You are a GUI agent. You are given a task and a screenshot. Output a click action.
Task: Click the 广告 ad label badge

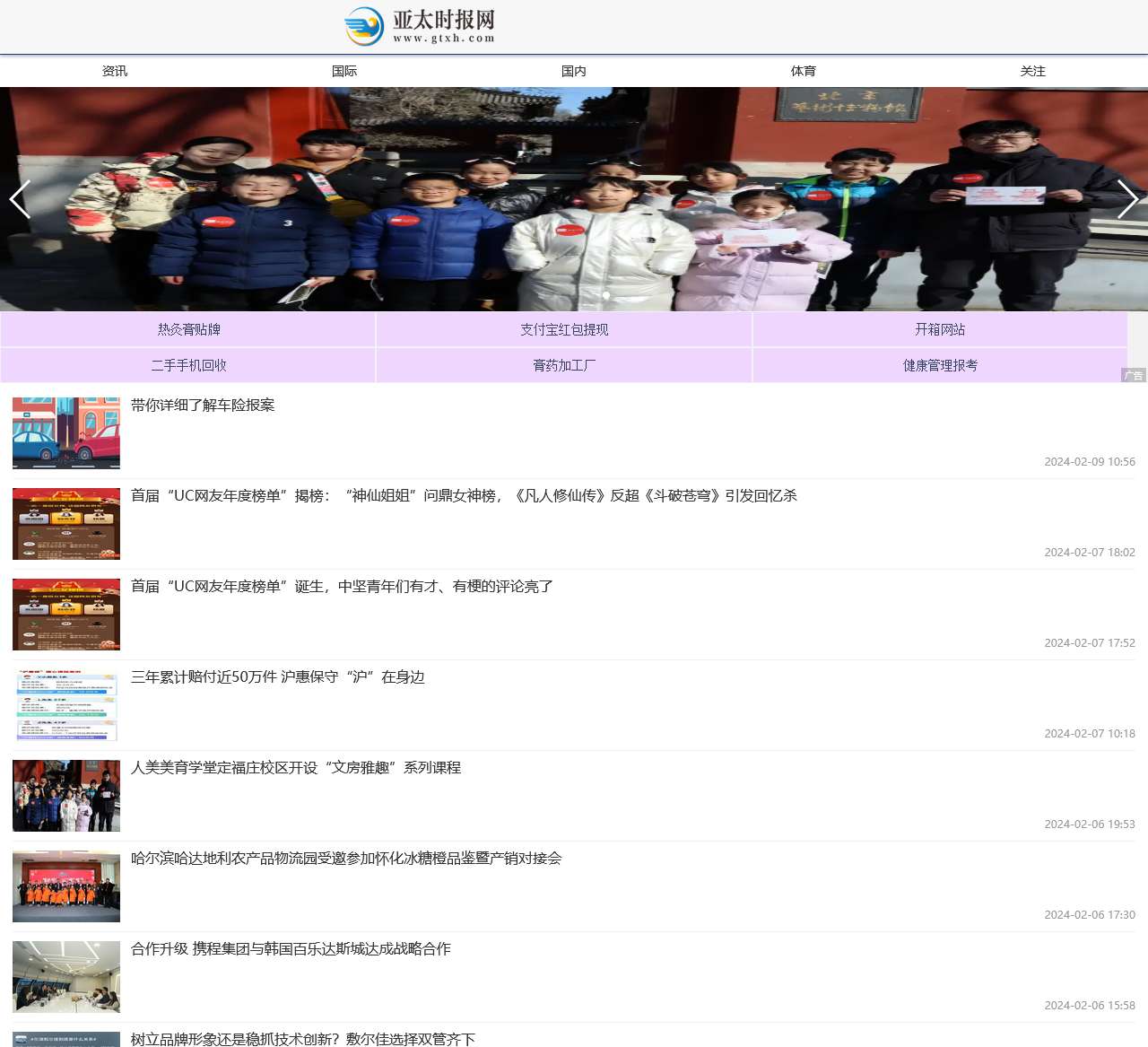pyautogui.click(x=1134, y=375)
